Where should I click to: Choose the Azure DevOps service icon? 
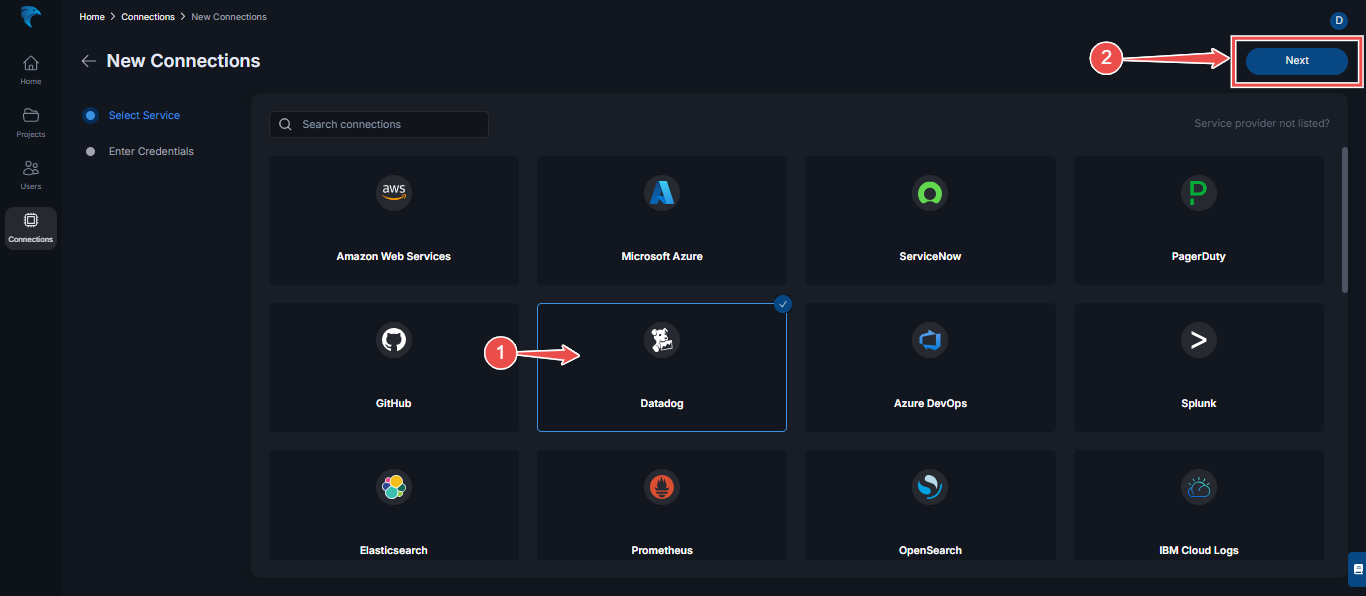929,340
